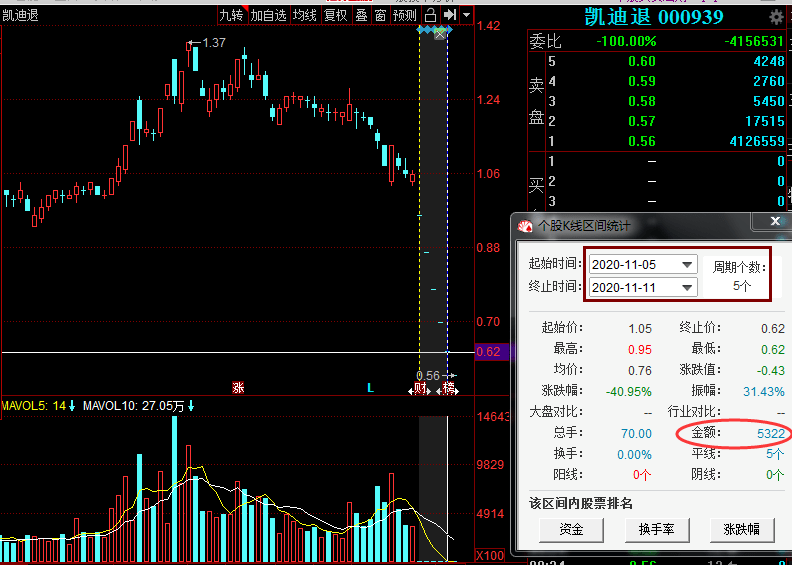Open the 起始时间 start date dropdown
The height and width of the screenshot is (565, 792).
(x=686, y=264)
